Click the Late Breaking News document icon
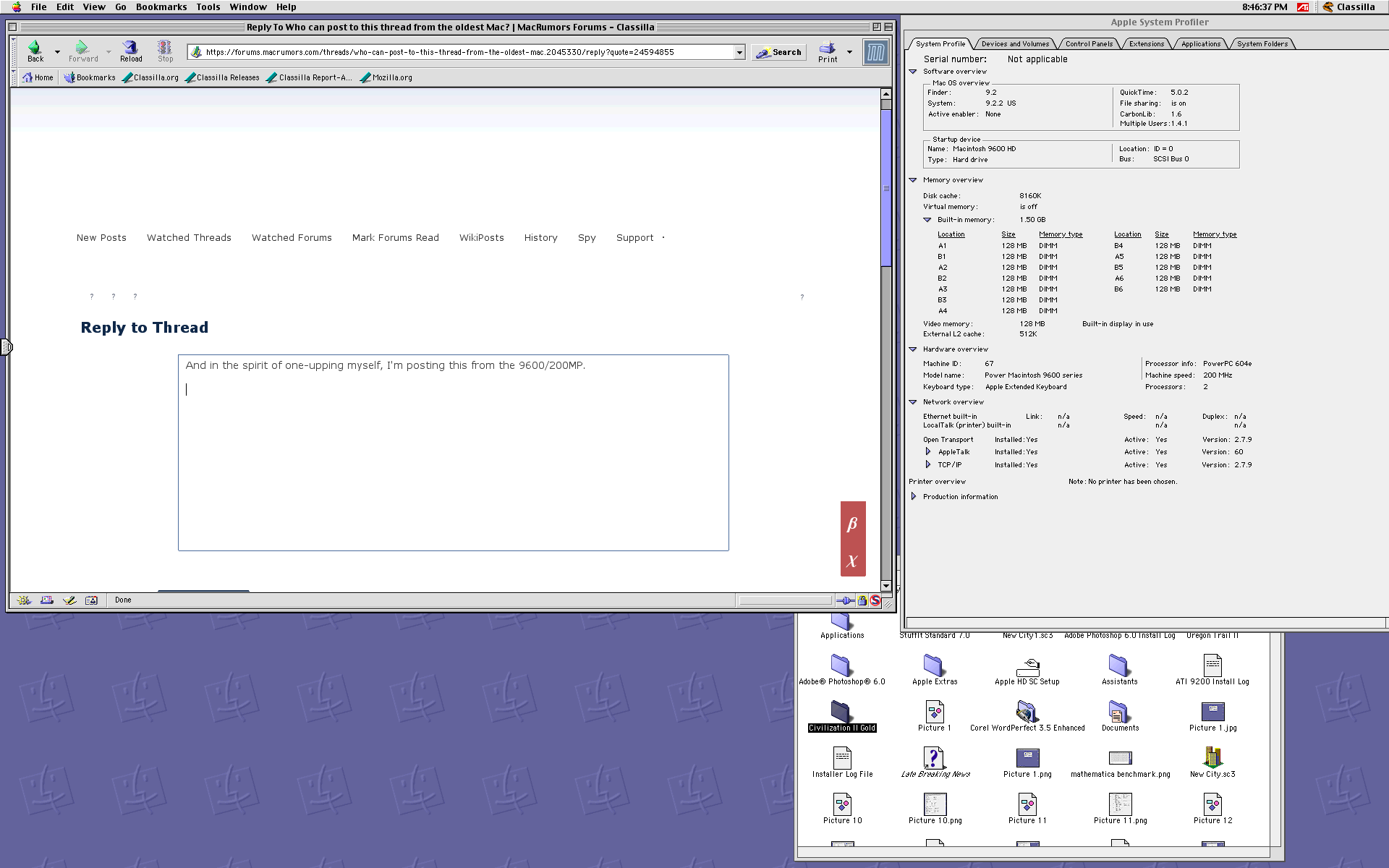This screenshot has height=868, width=1389. (934, 758)
